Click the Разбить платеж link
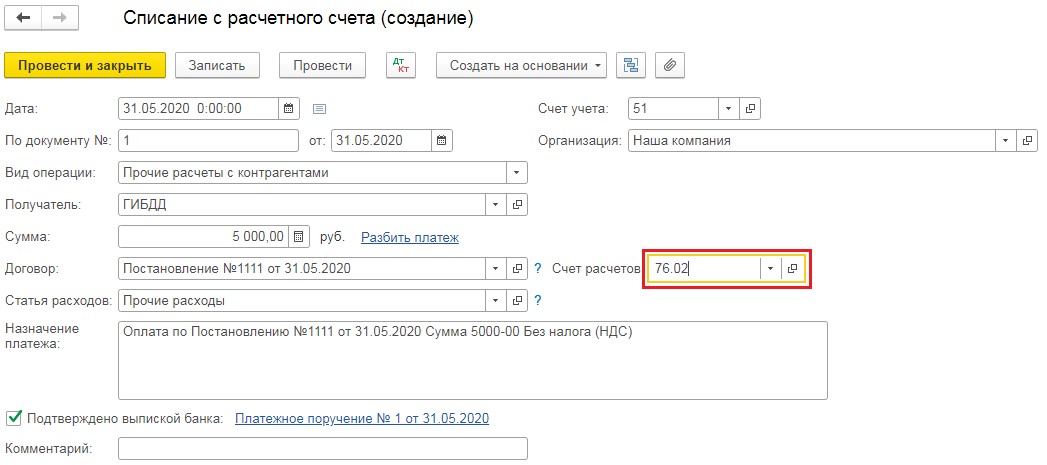The height and width of the screenshot is (465, 1047). click(x=409, y=237)
